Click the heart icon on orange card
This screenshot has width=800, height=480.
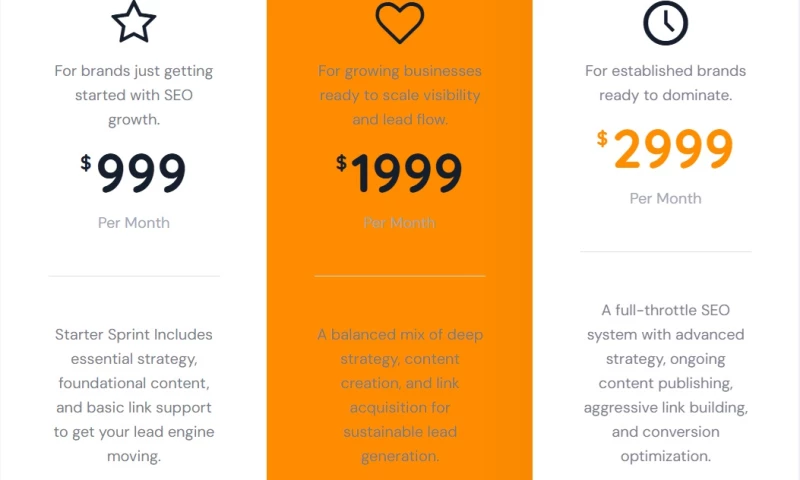(x=399, y=22)
